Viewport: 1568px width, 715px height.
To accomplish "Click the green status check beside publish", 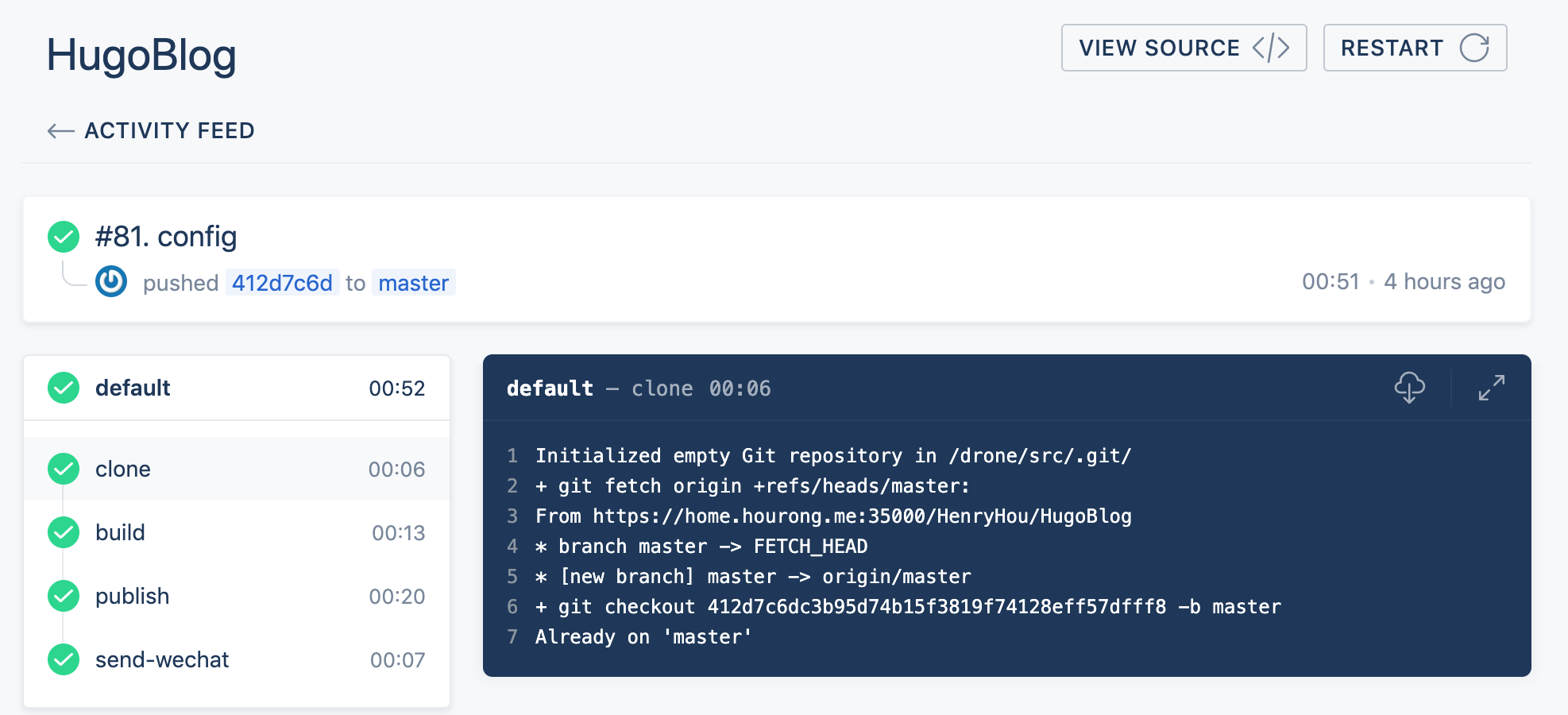I will pyautogui.click(x=64, y=596).
